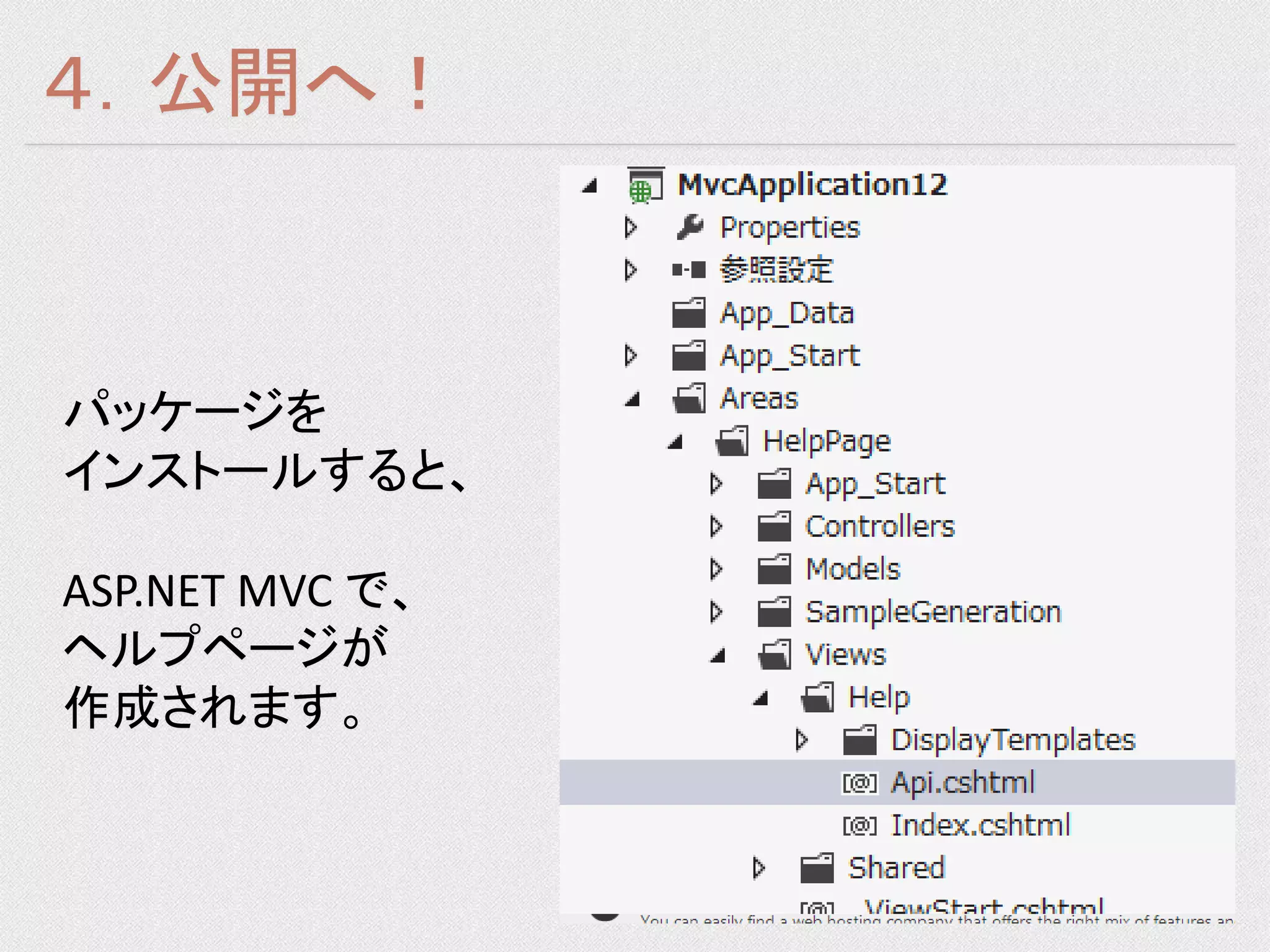Image resolution: width=1270 pixels, height=952 pixels.
Task: Click the Help open folder icon
Action: pos(817,698)
